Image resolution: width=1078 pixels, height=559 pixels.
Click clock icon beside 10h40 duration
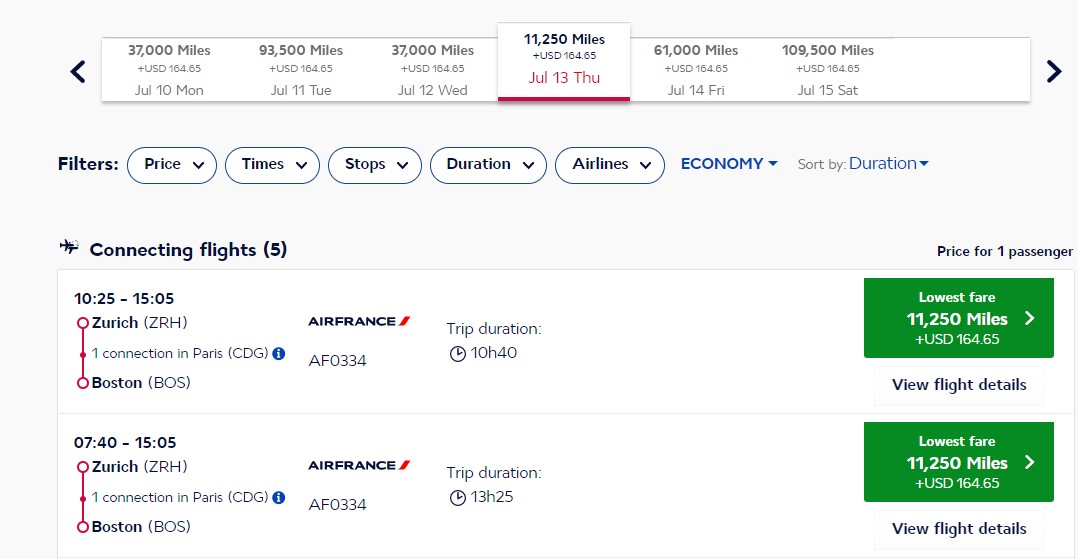(458, 353)
